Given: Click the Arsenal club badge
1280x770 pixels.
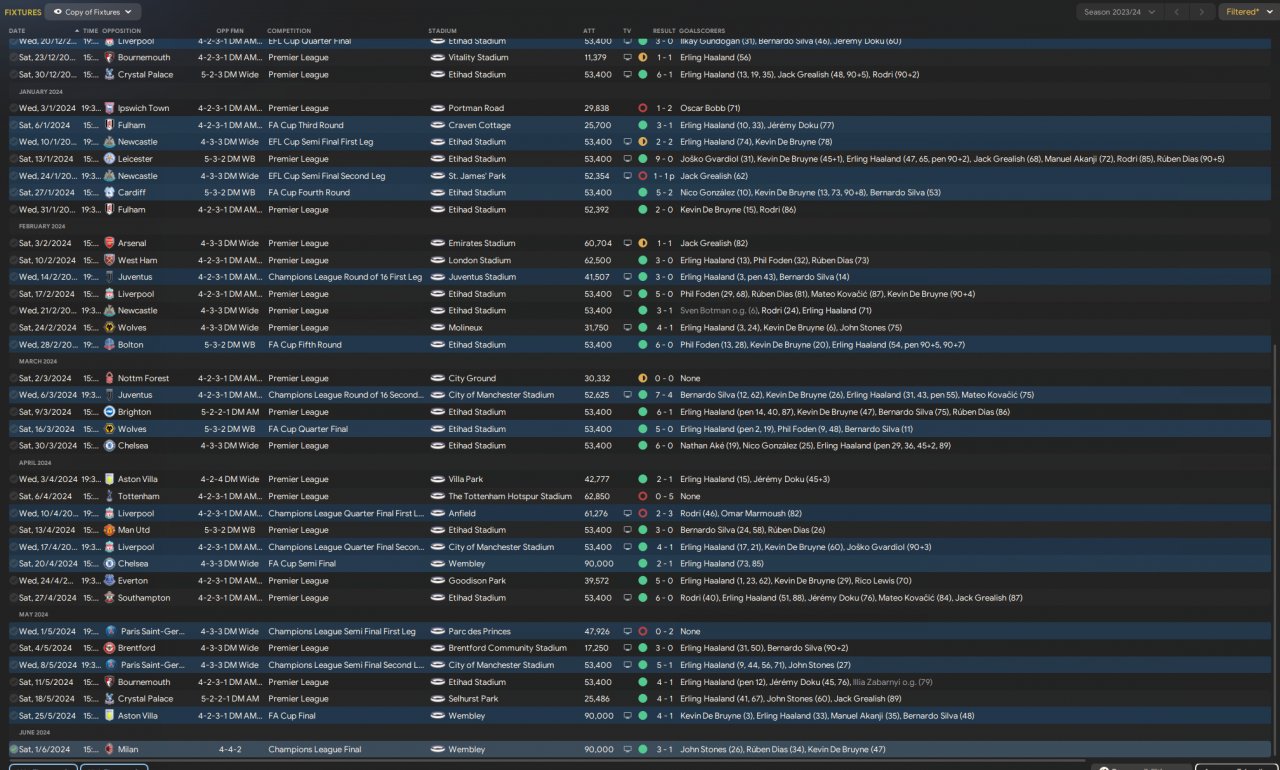Looking at the screenshot, I should point(110,243).
